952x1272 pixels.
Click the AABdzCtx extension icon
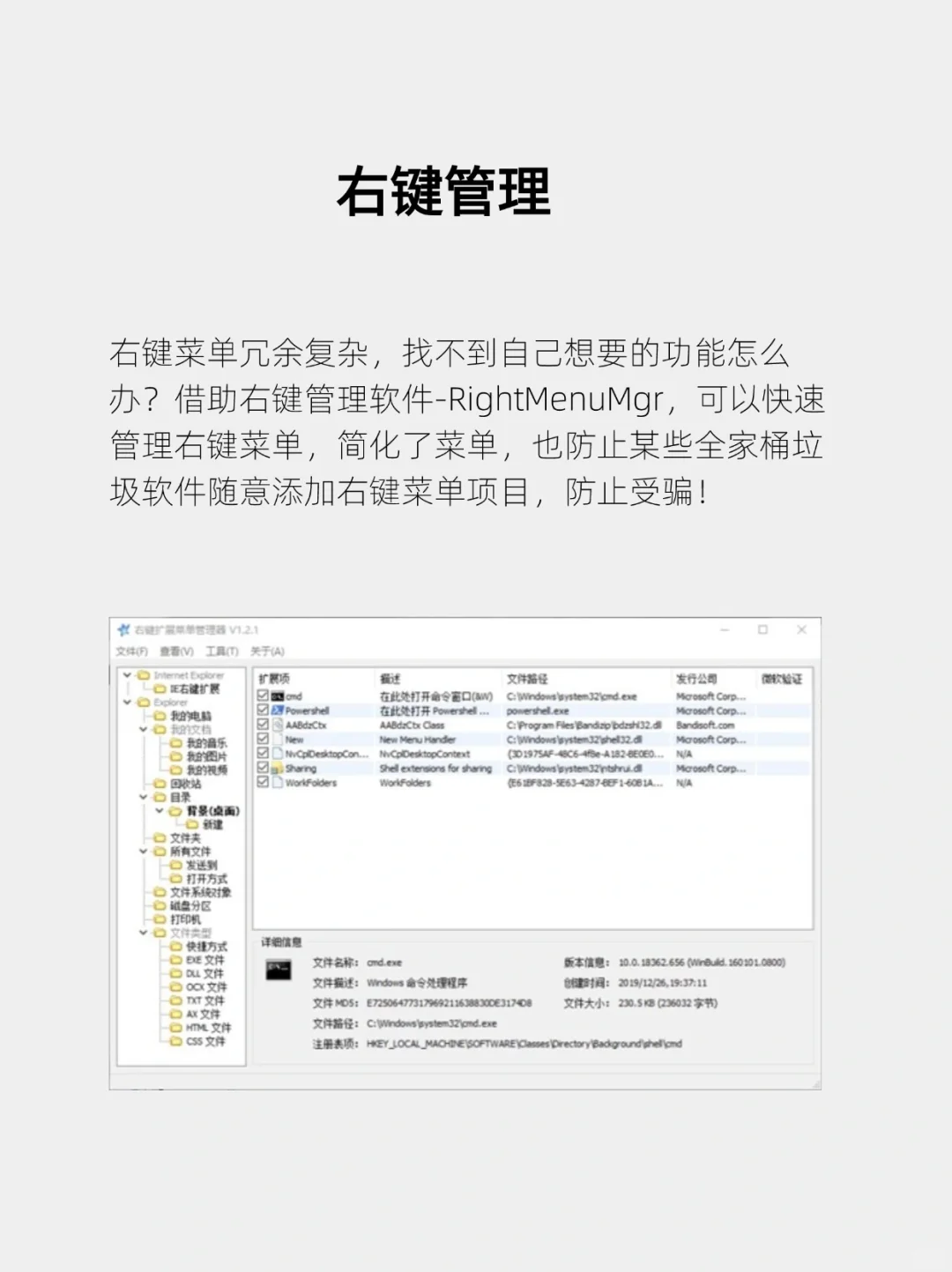[278, 725]
